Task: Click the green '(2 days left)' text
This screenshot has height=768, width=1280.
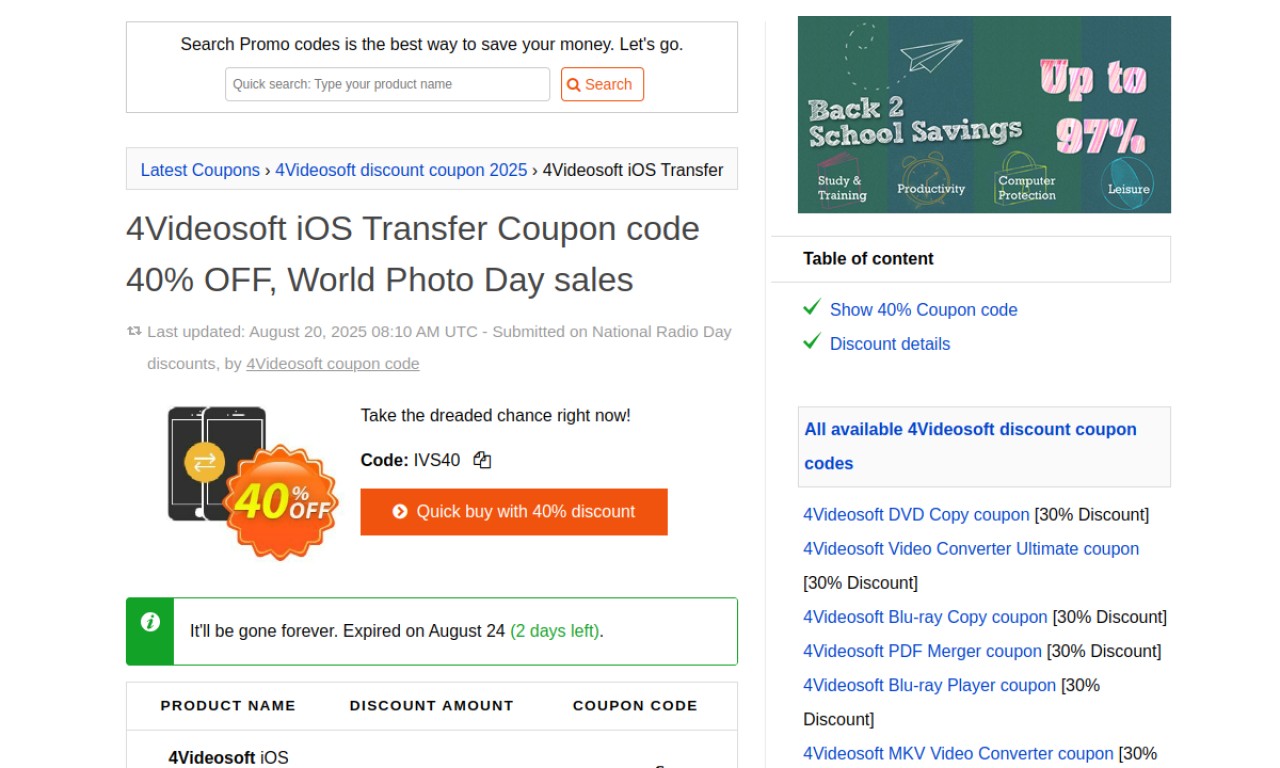Action: point(555,631)
